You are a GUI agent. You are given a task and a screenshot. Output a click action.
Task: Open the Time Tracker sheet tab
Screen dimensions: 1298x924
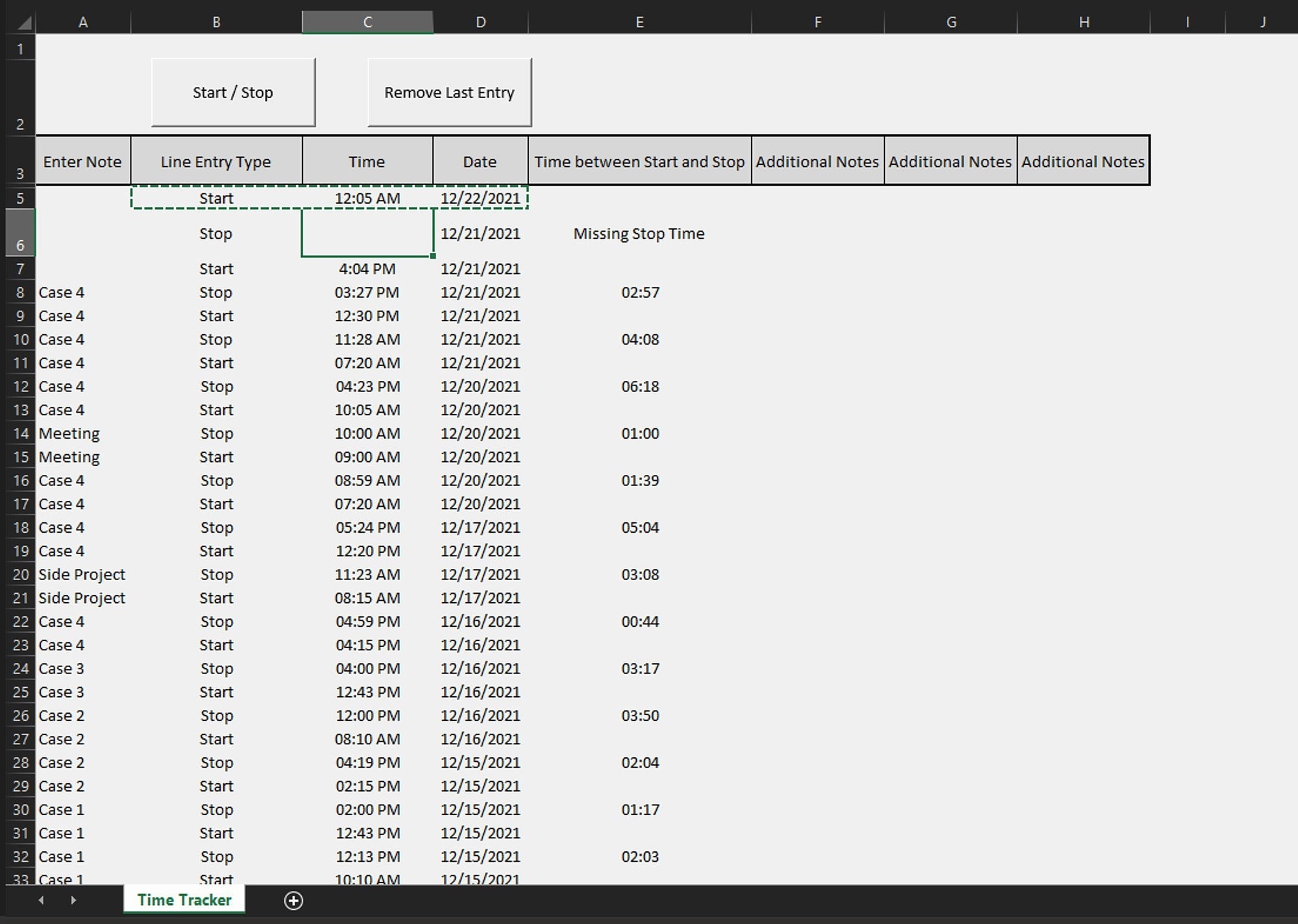point(184,899)
